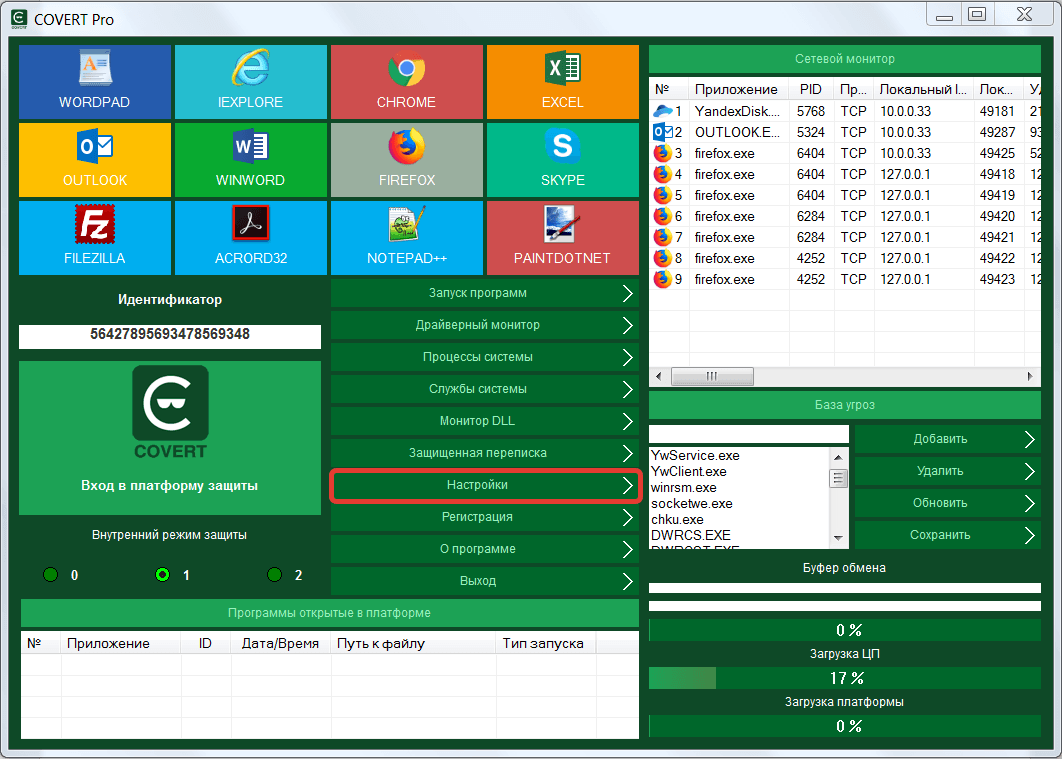
Task: Launch the PAINTDOTNET tile
Action: click(x=563, y=238)
